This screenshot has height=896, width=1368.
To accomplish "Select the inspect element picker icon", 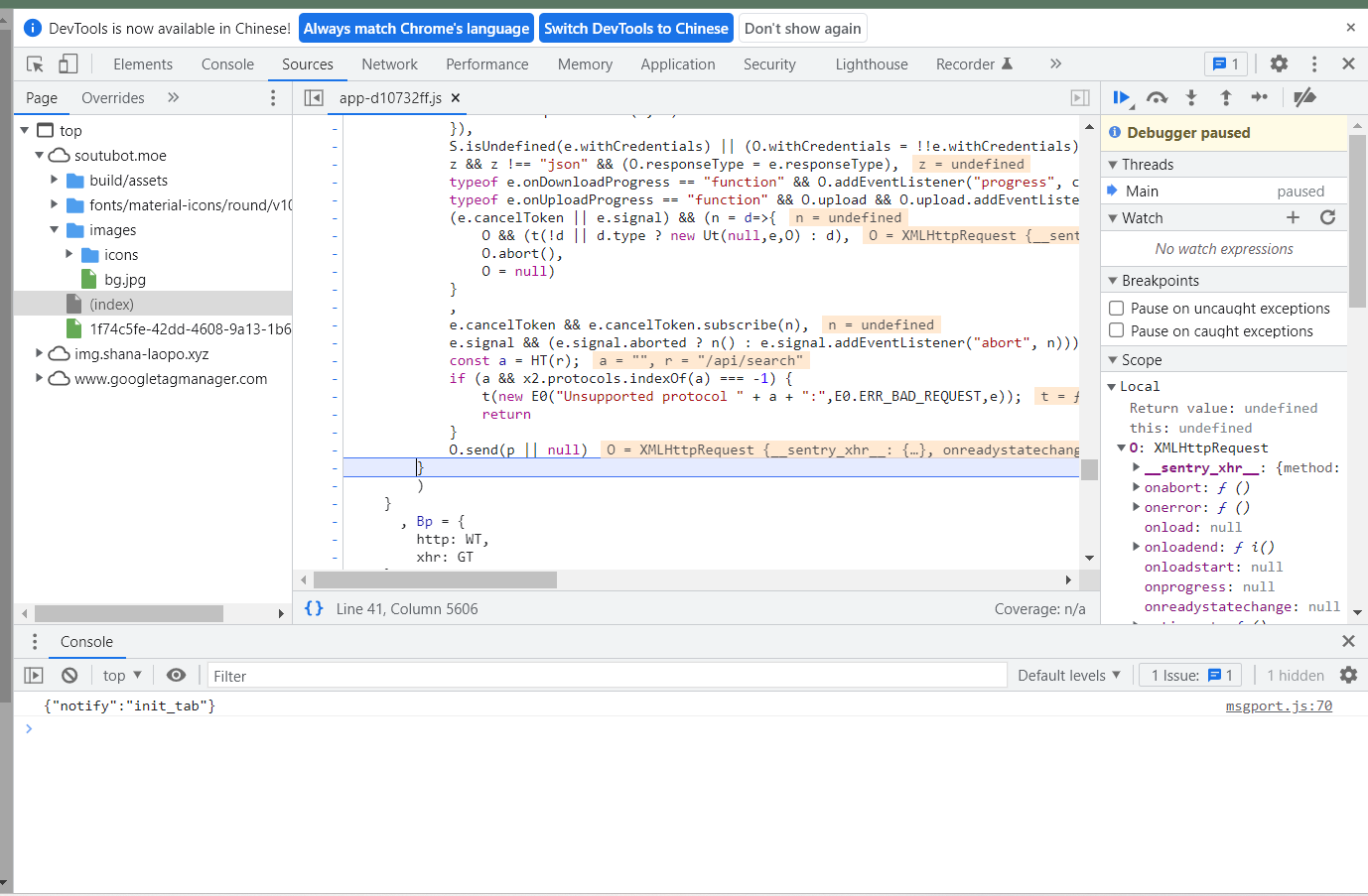I will [35, 64].
